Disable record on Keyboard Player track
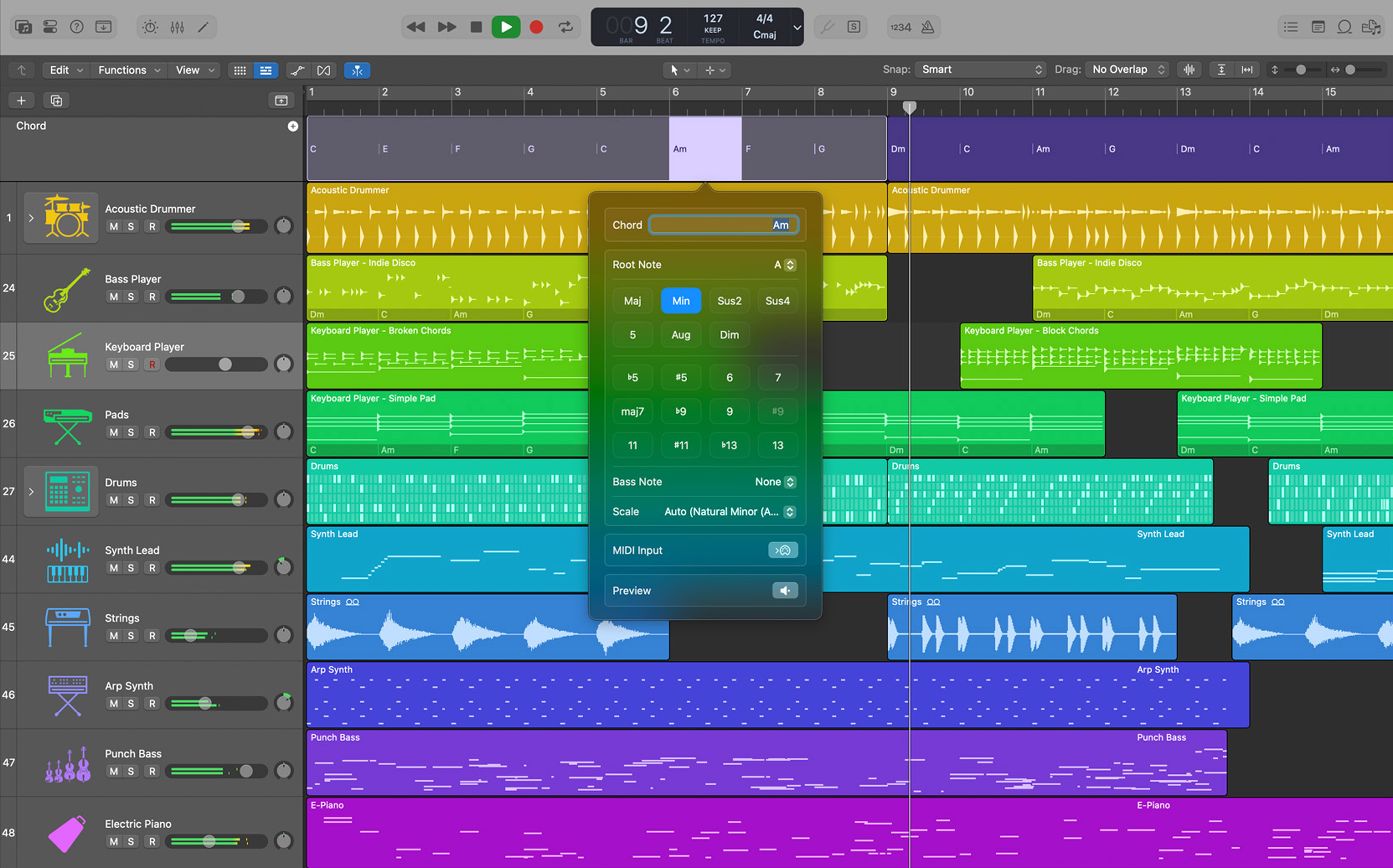The width and height of the screenshot is (1393, 868). click(152, 364)
